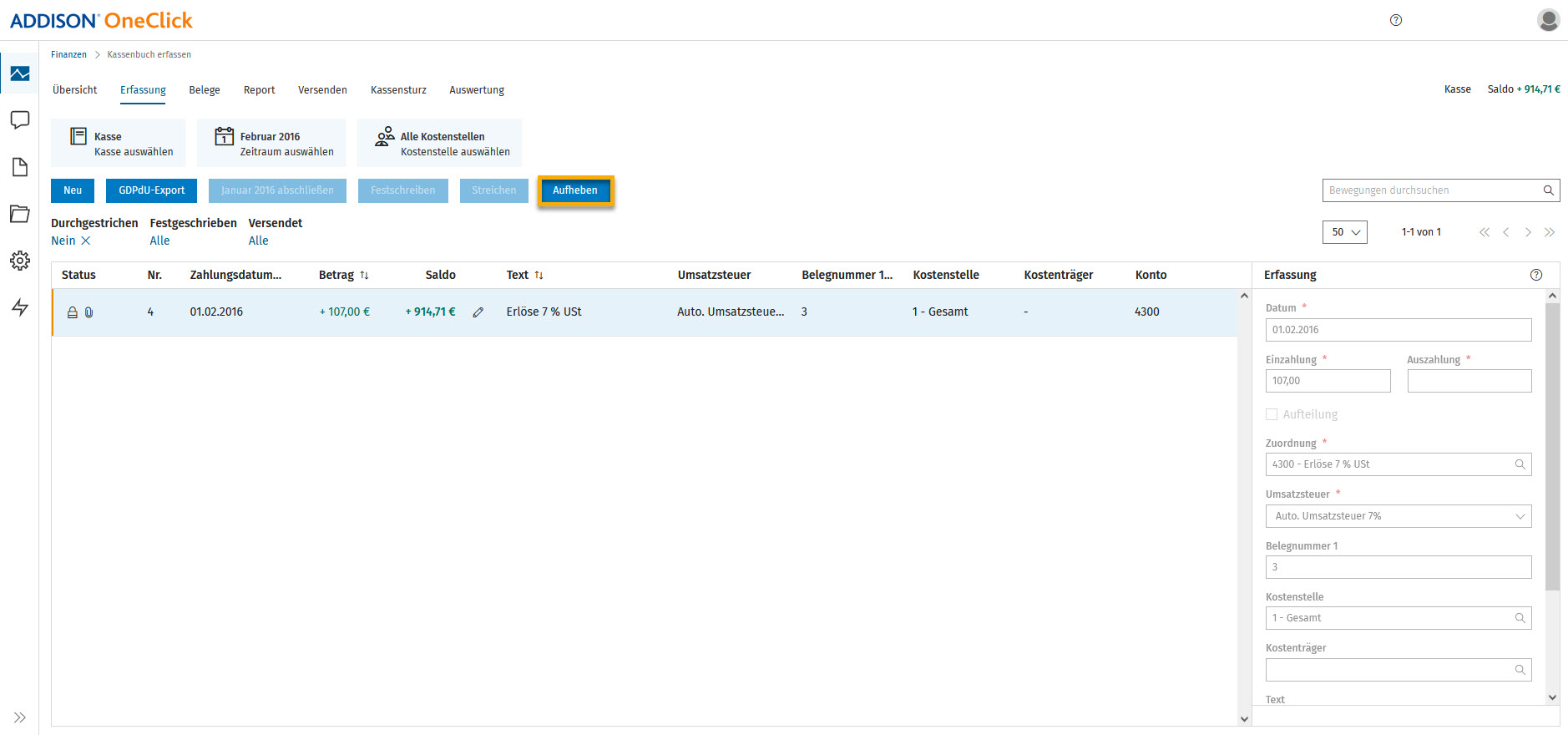Switch to the Auswertung tab
Screen dimensions: 1568x735
tap(477, 90)
